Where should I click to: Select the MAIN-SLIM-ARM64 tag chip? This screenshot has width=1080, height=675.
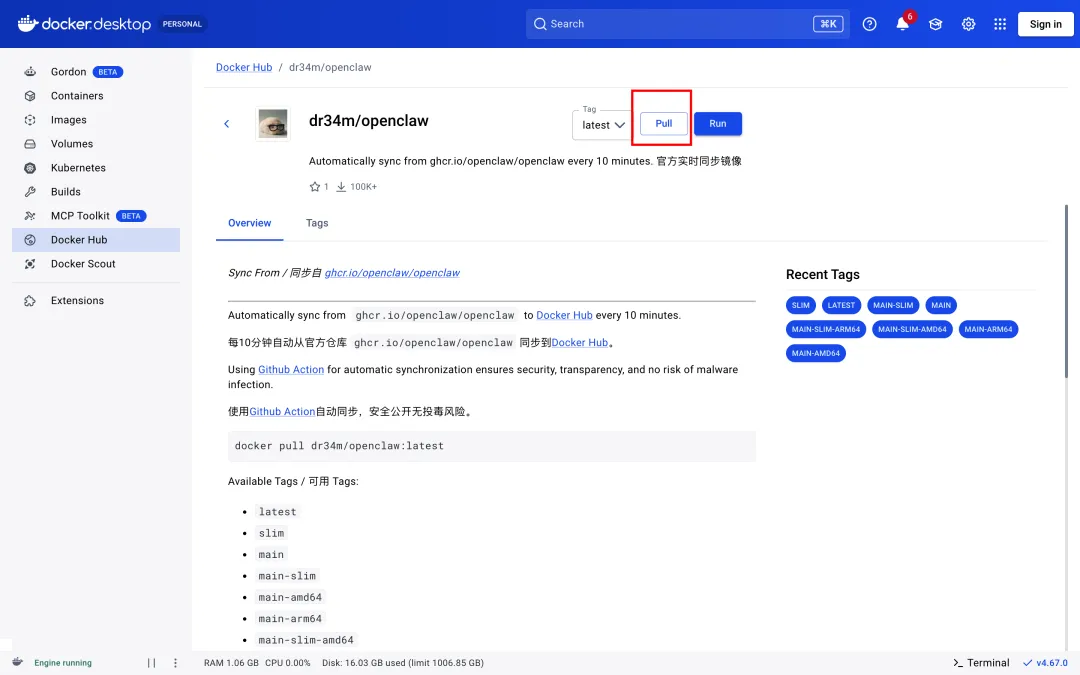pos(826,329)
